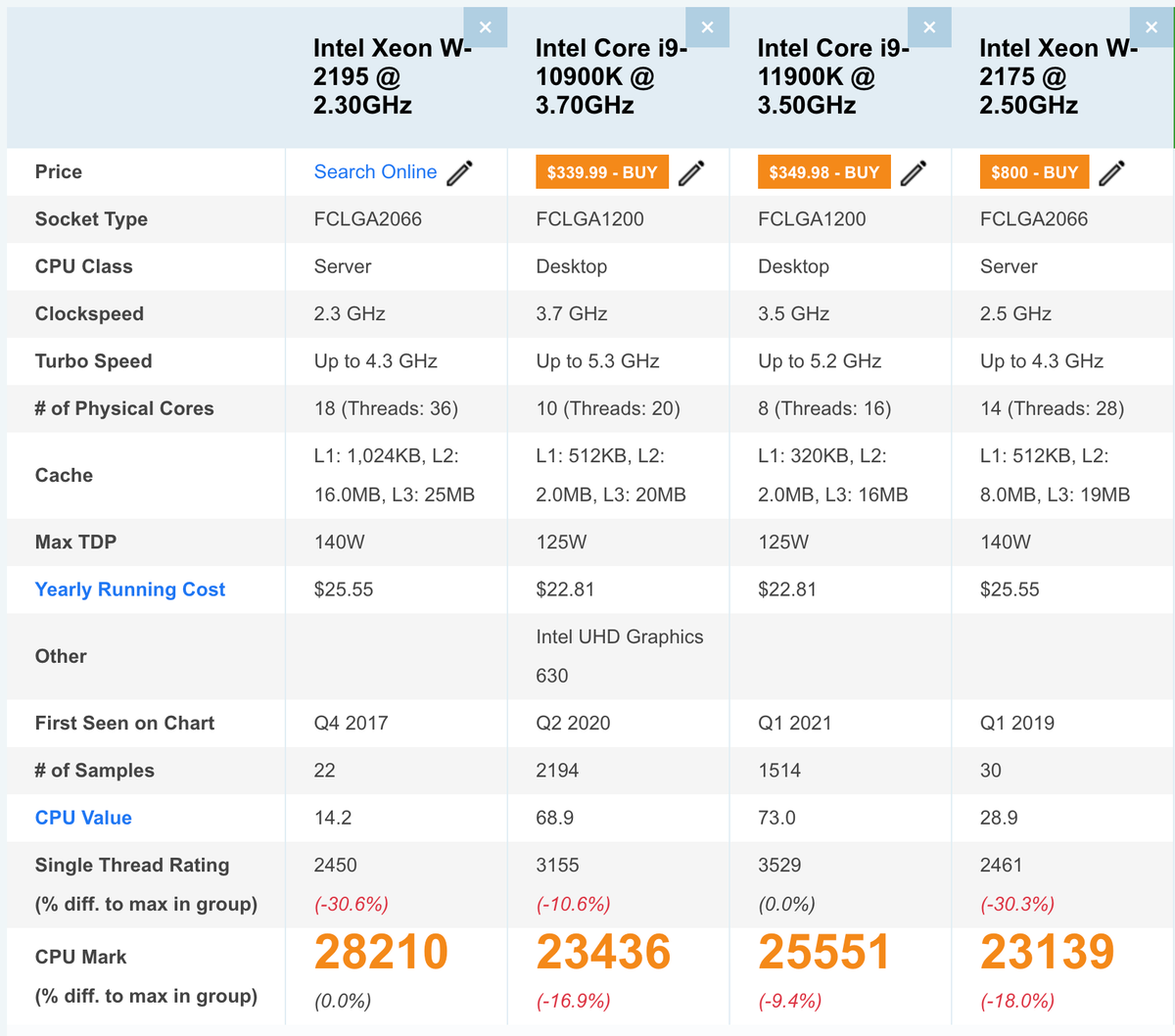The width and height of the screenshot is (1175, 1036).
Task: Click the Intel Xeon W-2175 heading
Action: [1057, 76]
